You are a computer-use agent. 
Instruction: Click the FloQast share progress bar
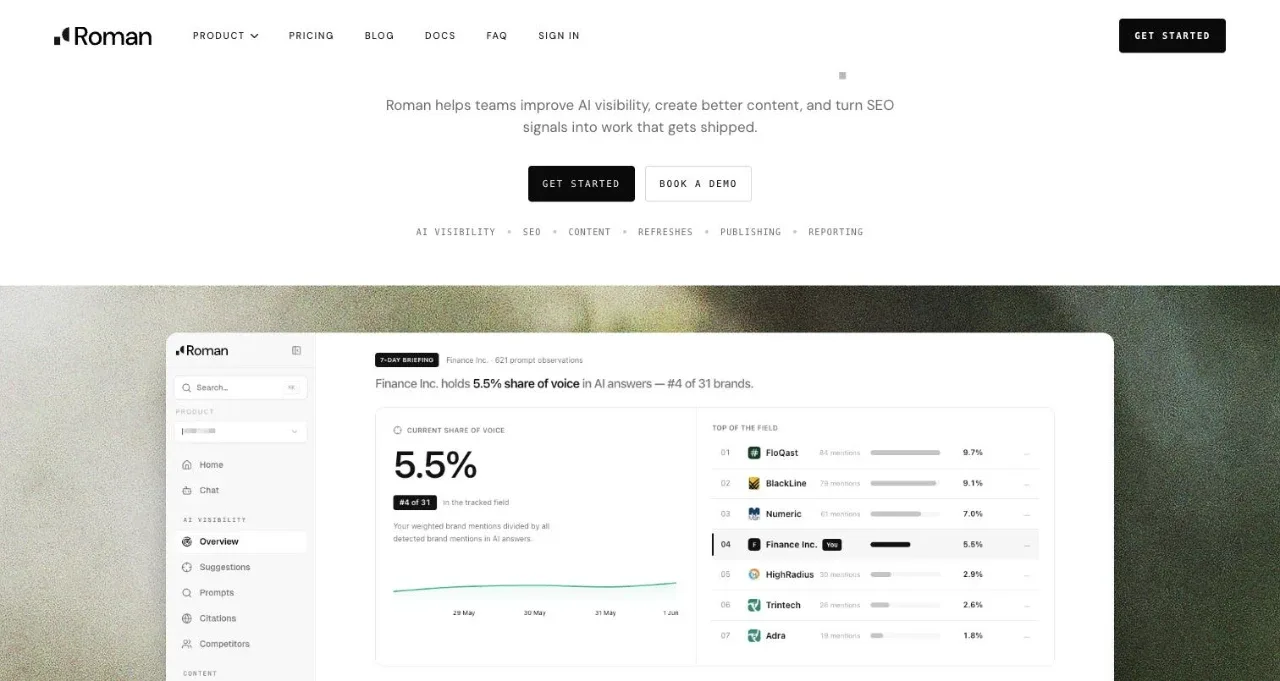905,453
